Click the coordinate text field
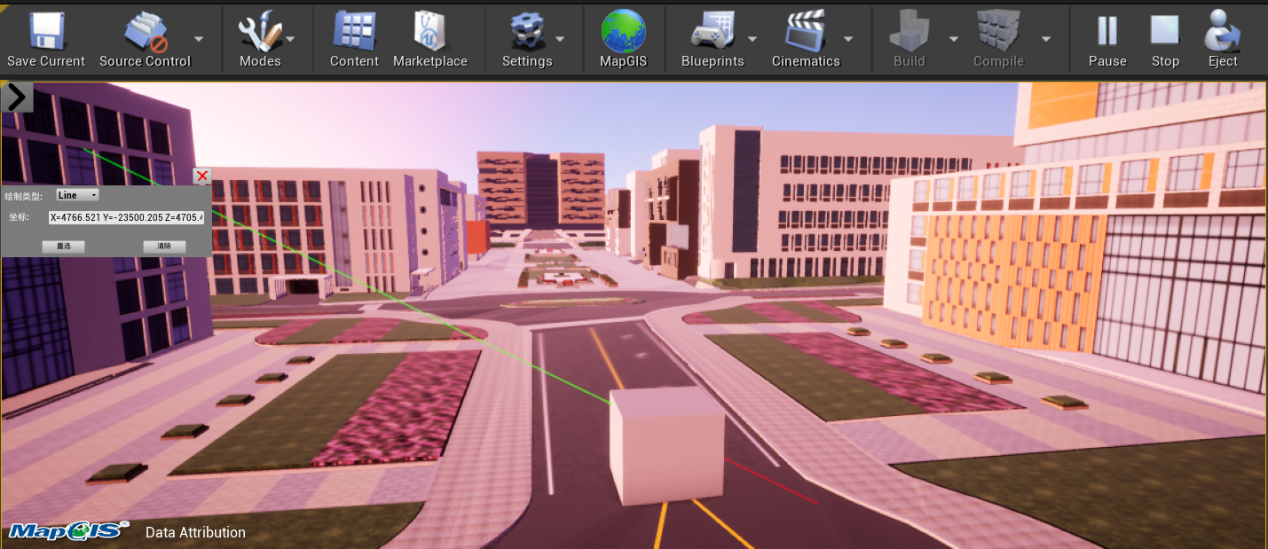The width and height of the screenshot is (1268, 549). tap(127, 217)
